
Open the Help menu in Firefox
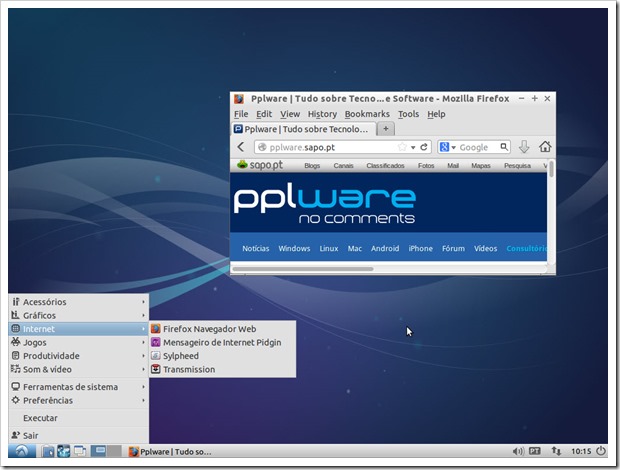[x=436, y=114]
